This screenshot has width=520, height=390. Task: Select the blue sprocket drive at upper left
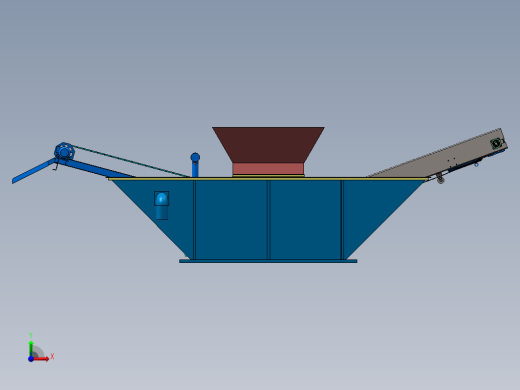(x=64, y=152)
